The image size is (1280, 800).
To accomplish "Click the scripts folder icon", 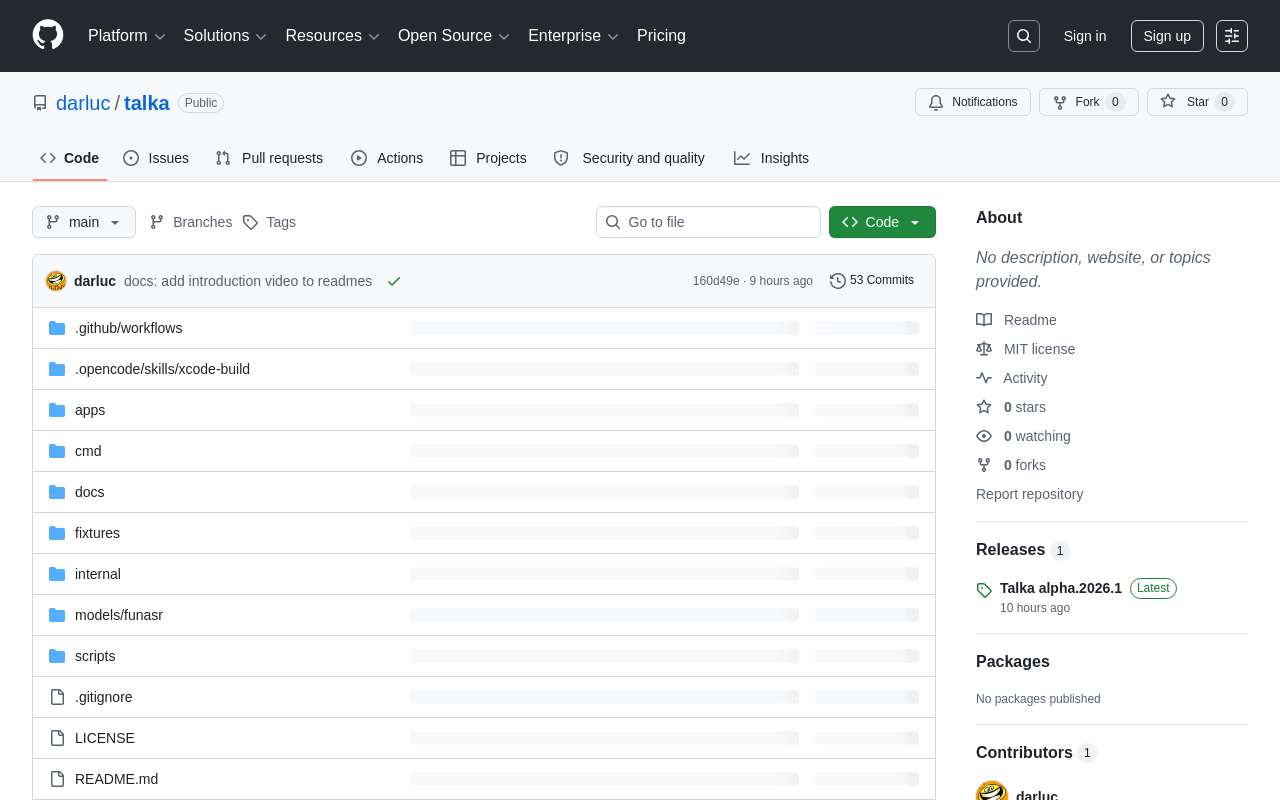I will [57, 656].
